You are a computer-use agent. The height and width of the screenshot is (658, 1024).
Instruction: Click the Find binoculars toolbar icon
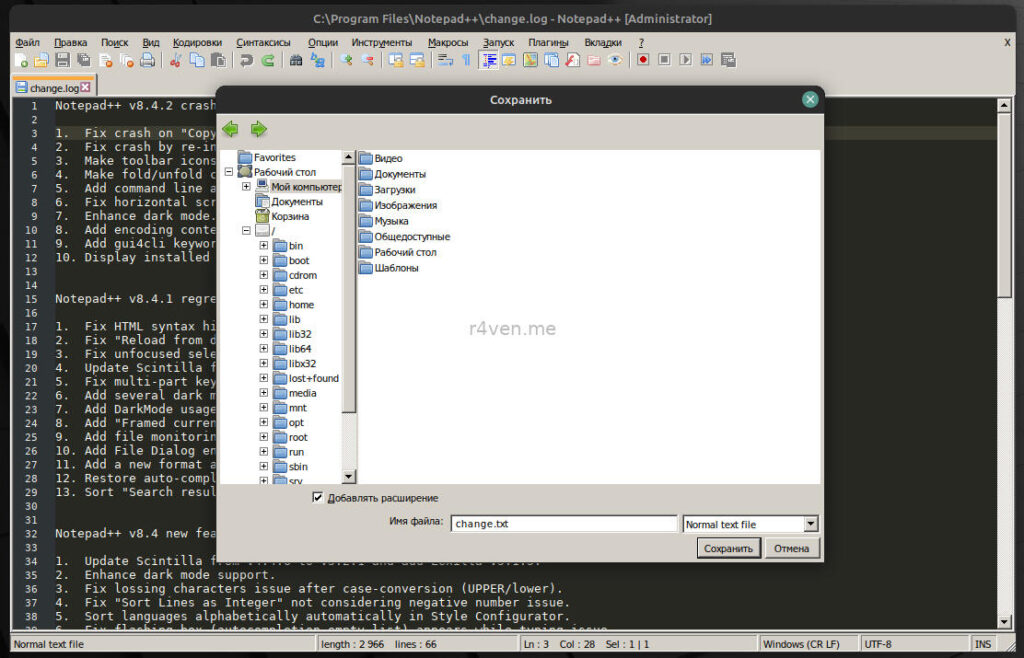[296, 60]
